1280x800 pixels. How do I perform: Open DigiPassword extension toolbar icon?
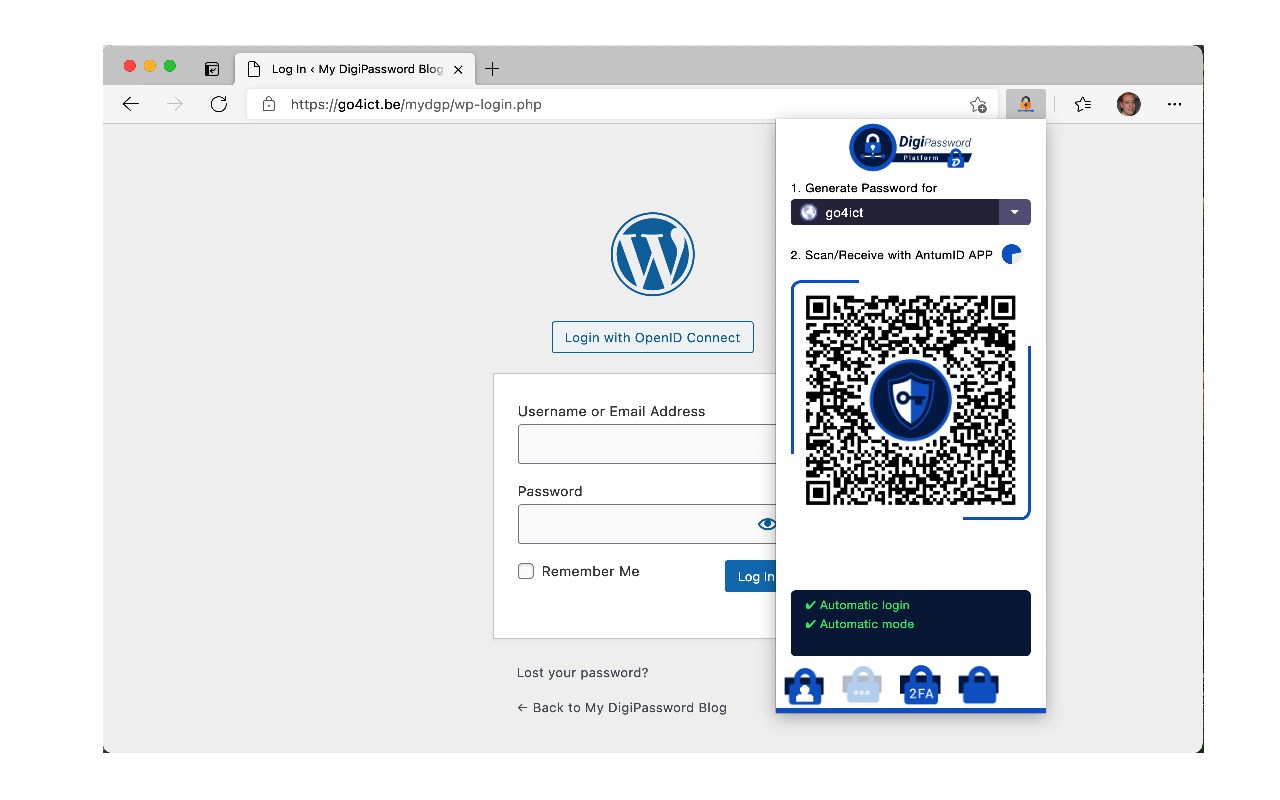point(1025,104)
